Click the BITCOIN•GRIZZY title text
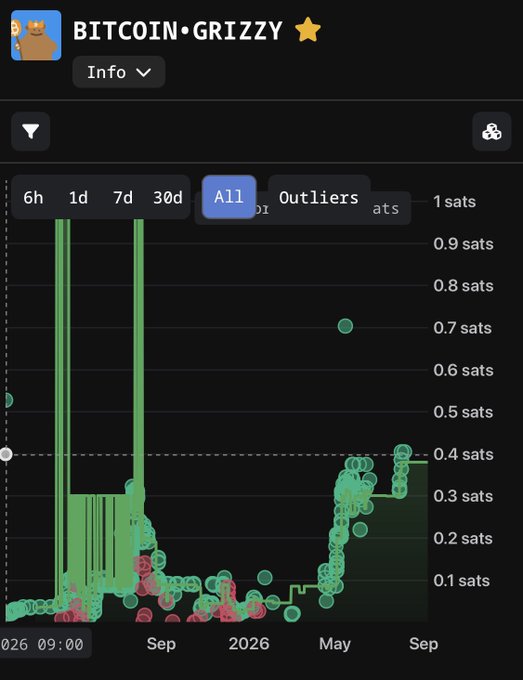This screenshot has height=680, width=523. pos(178,31)
